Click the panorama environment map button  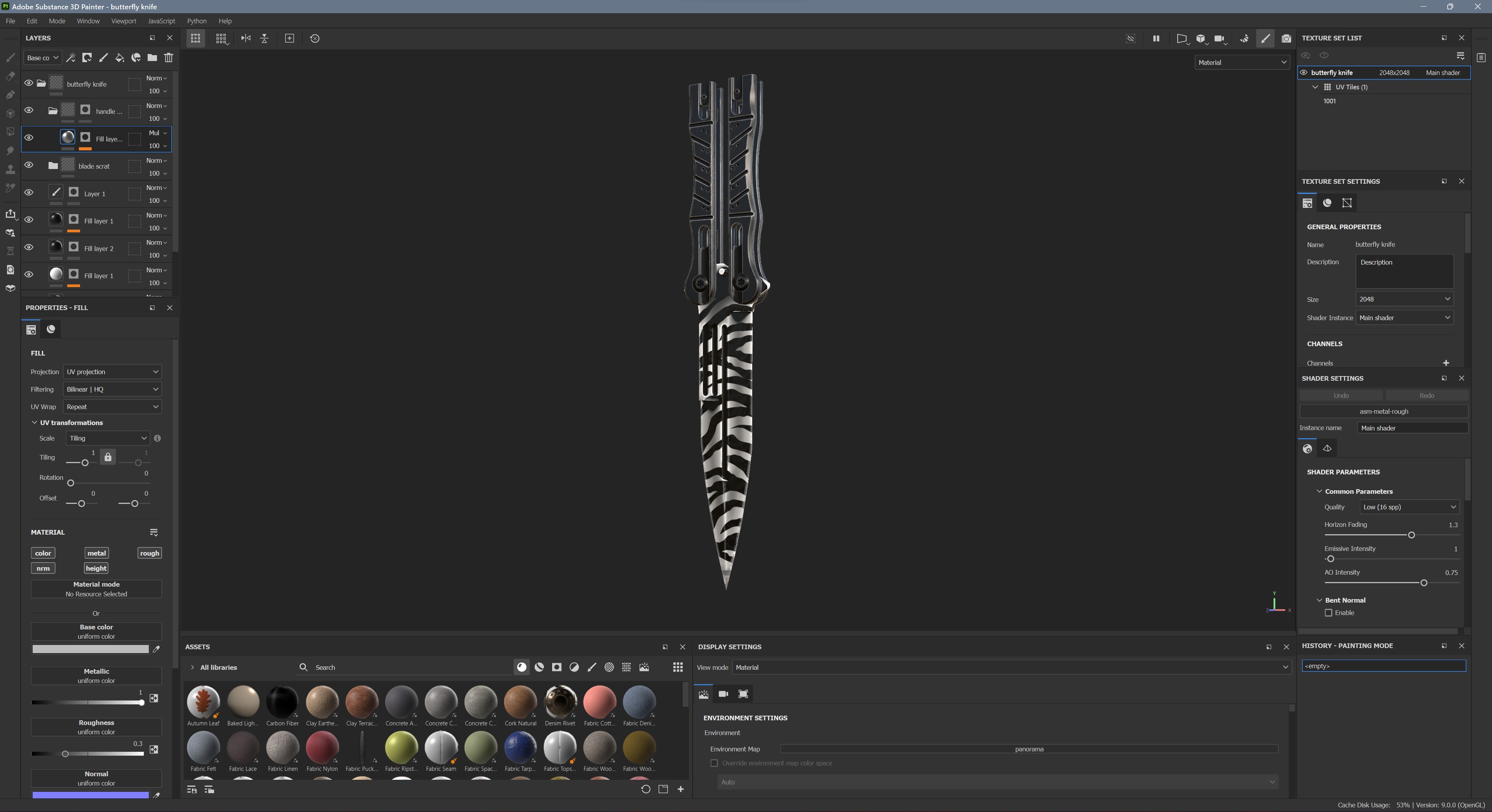click(x=1028, y=749)
